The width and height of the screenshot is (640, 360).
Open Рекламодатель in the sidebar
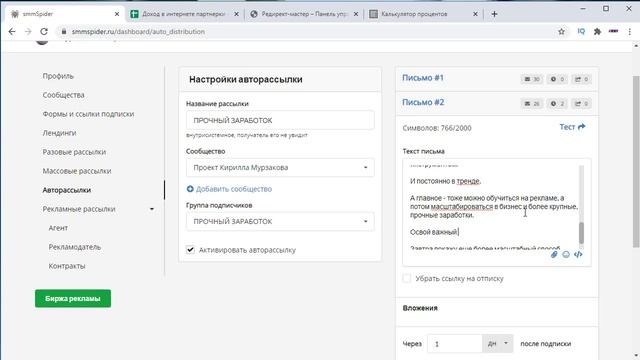(x=74, y=247)
